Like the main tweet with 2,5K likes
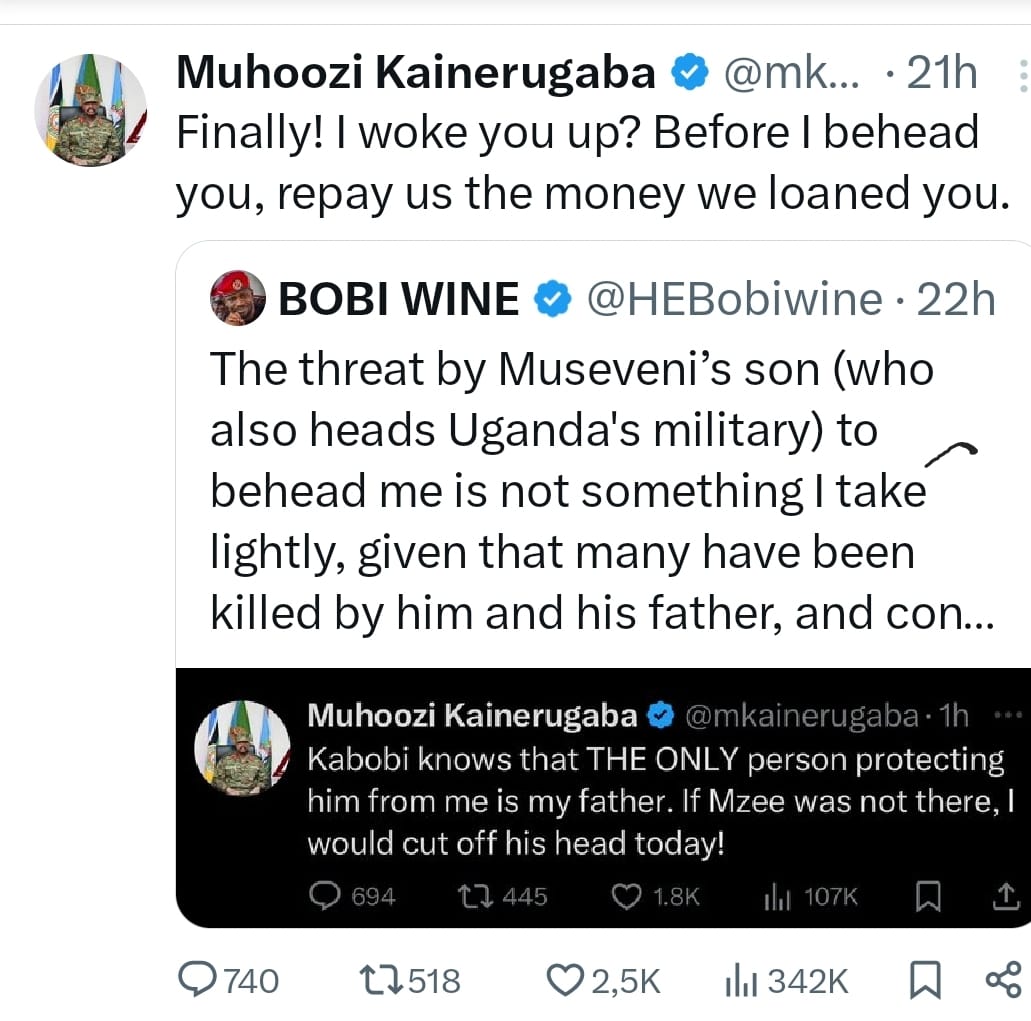Screen dimensions: 1031x1021 pyautogui.click(x=567, y=980)
